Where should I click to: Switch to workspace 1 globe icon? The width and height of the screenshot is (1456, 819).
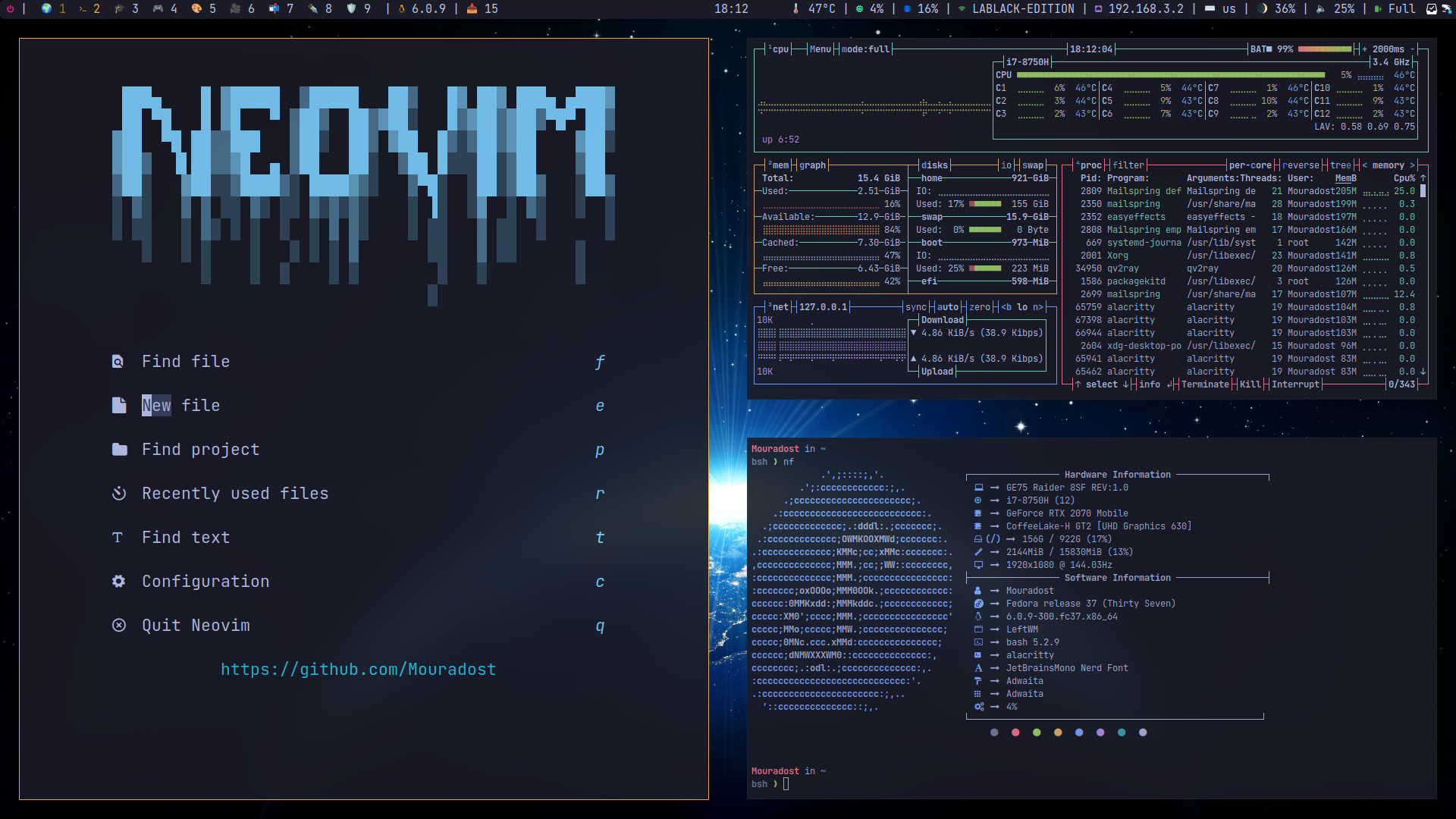coord(47,8)
